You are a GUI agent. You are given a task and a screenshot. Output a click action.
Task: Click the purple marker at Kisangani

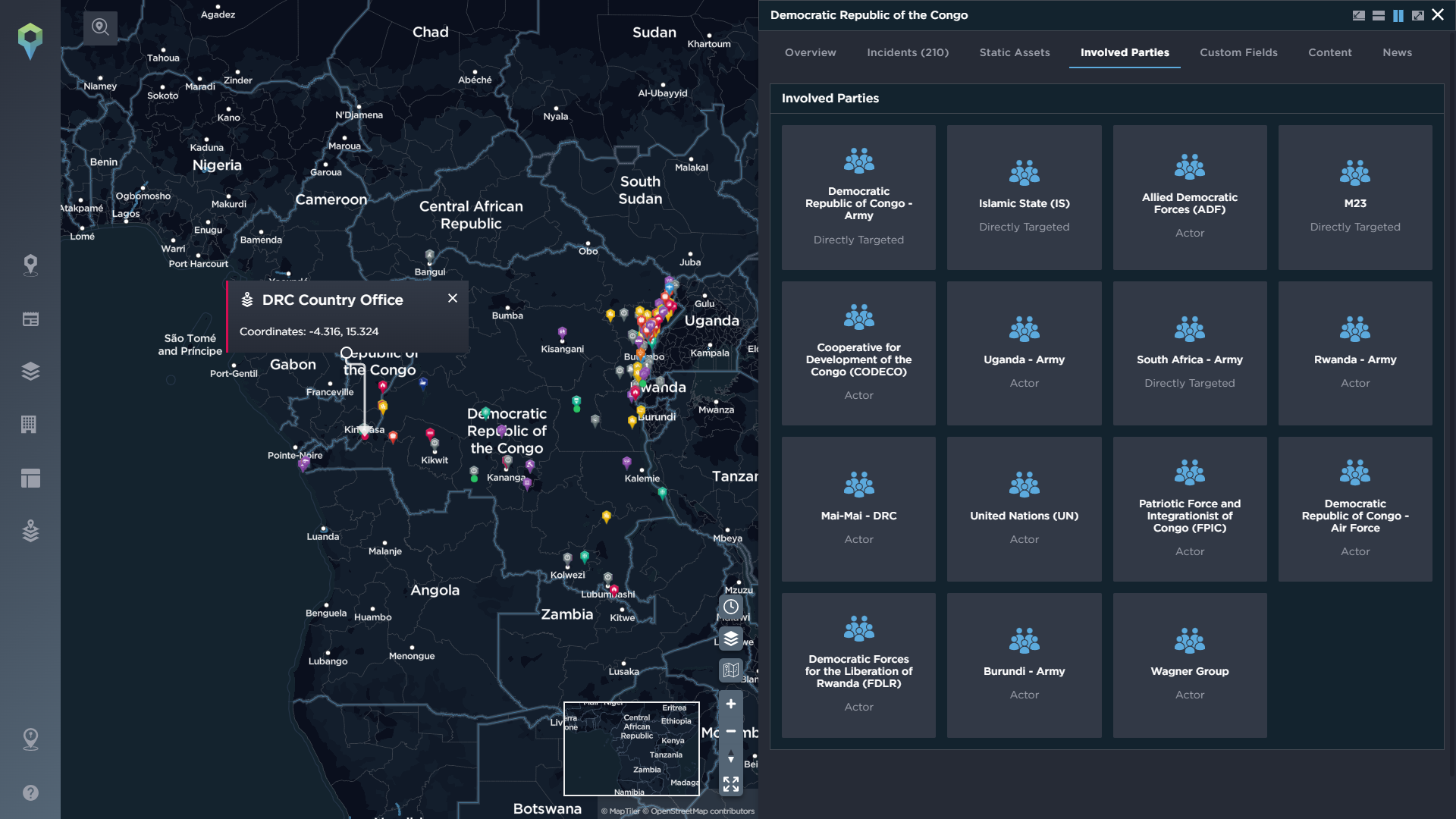(562, 333)
